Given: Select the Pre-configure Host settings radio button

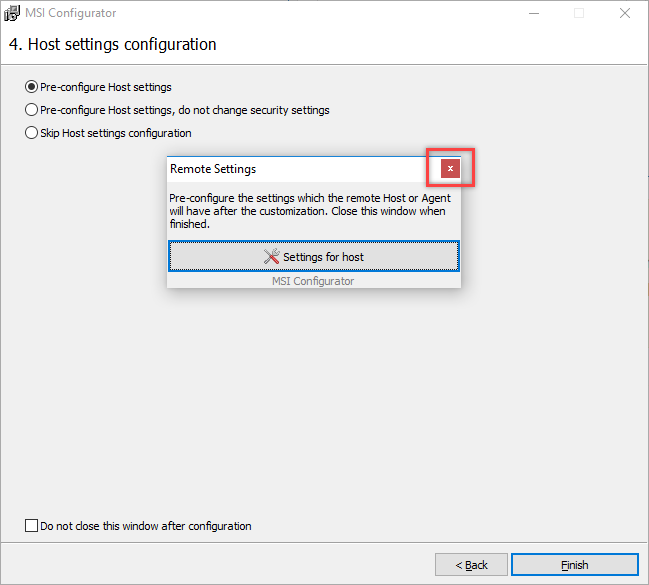Looking at the screenshot, I should point(31,87).
